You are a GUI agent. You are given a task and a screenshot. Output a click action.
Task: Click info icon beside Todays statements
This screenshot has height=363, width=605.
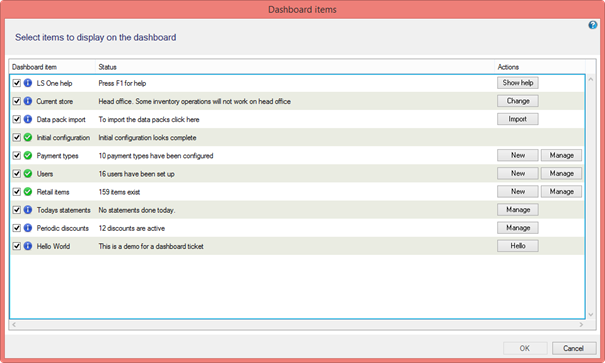[x=28, y=209]
